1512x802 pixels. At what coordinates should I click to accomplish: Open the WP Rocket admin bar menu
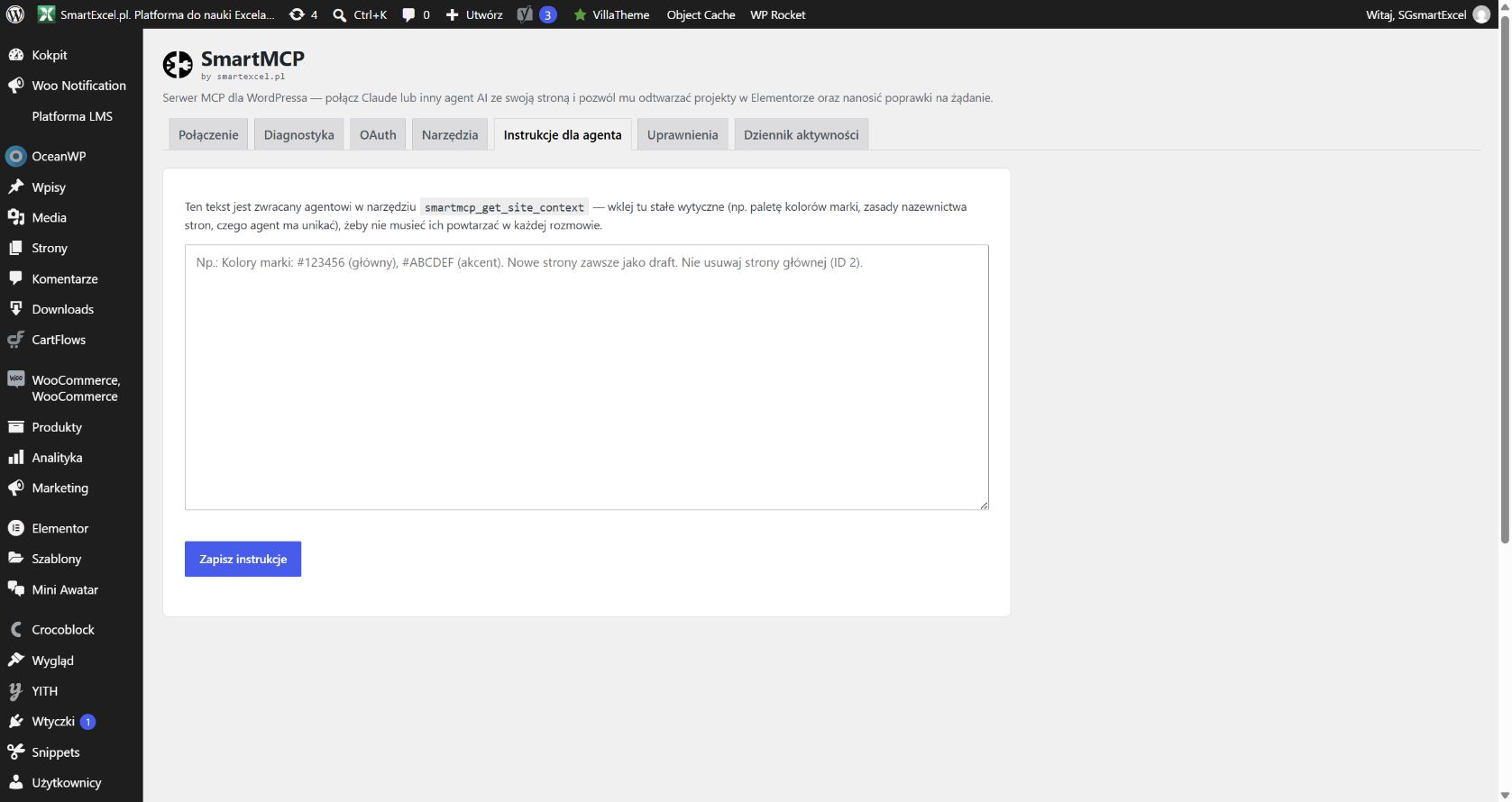(778, 14)
